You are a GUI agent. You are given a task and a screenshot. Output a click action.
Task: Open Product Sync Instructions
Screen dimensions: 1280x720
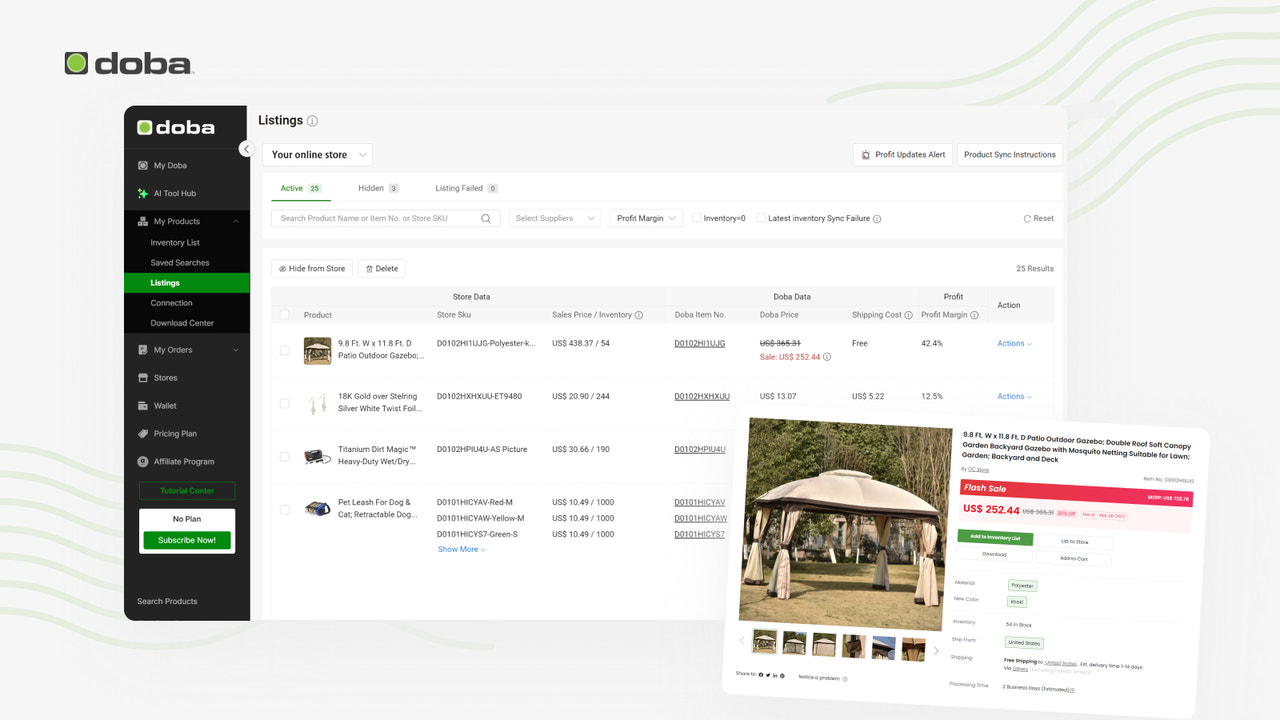(1010, 155)
